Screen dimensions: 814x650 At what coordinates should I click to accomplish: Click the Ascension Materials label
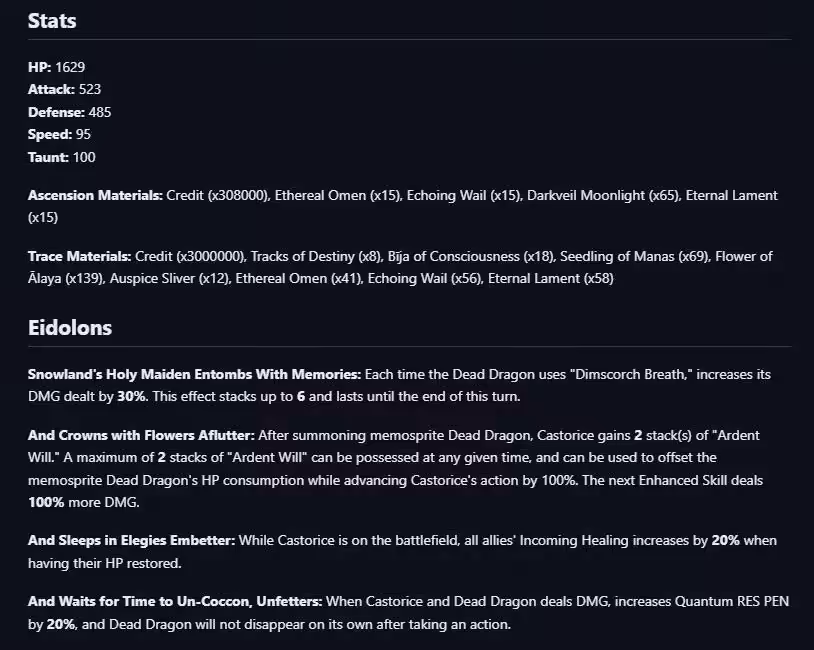pyautogui.click(x=96, y=195)
